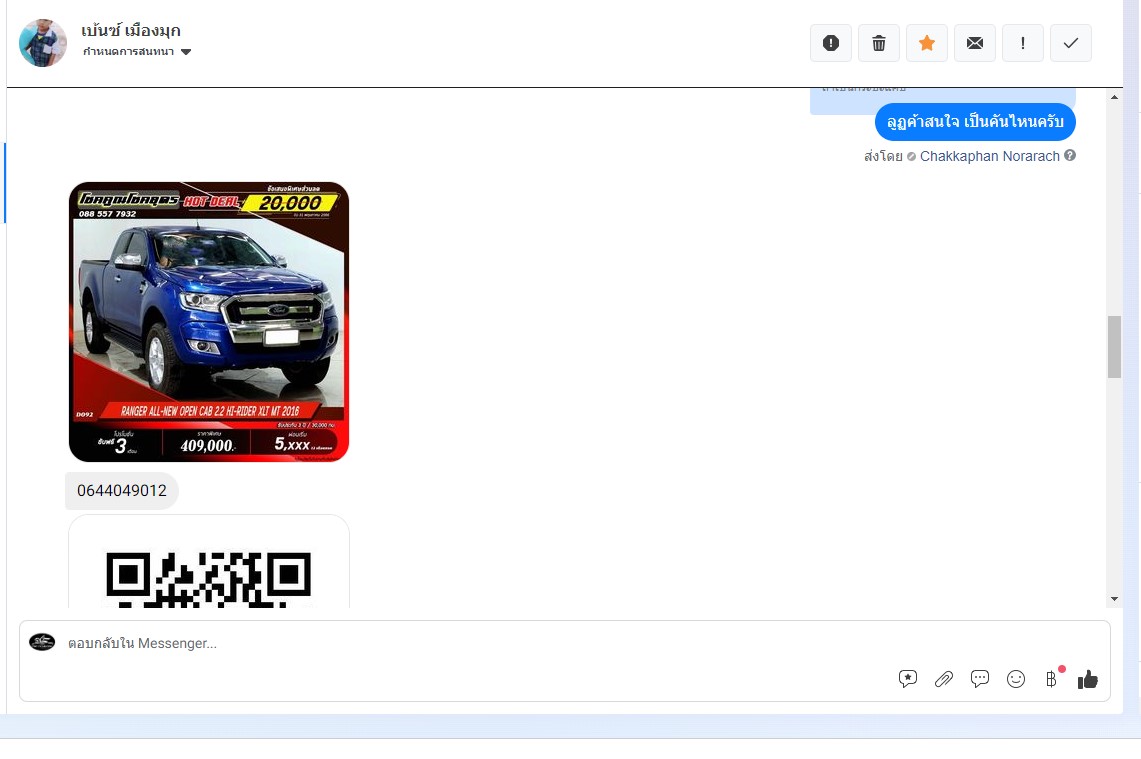Open the instant reply chat bubble icon
Viewport: 1141px width, 759px height.
(x=979, y=679)
